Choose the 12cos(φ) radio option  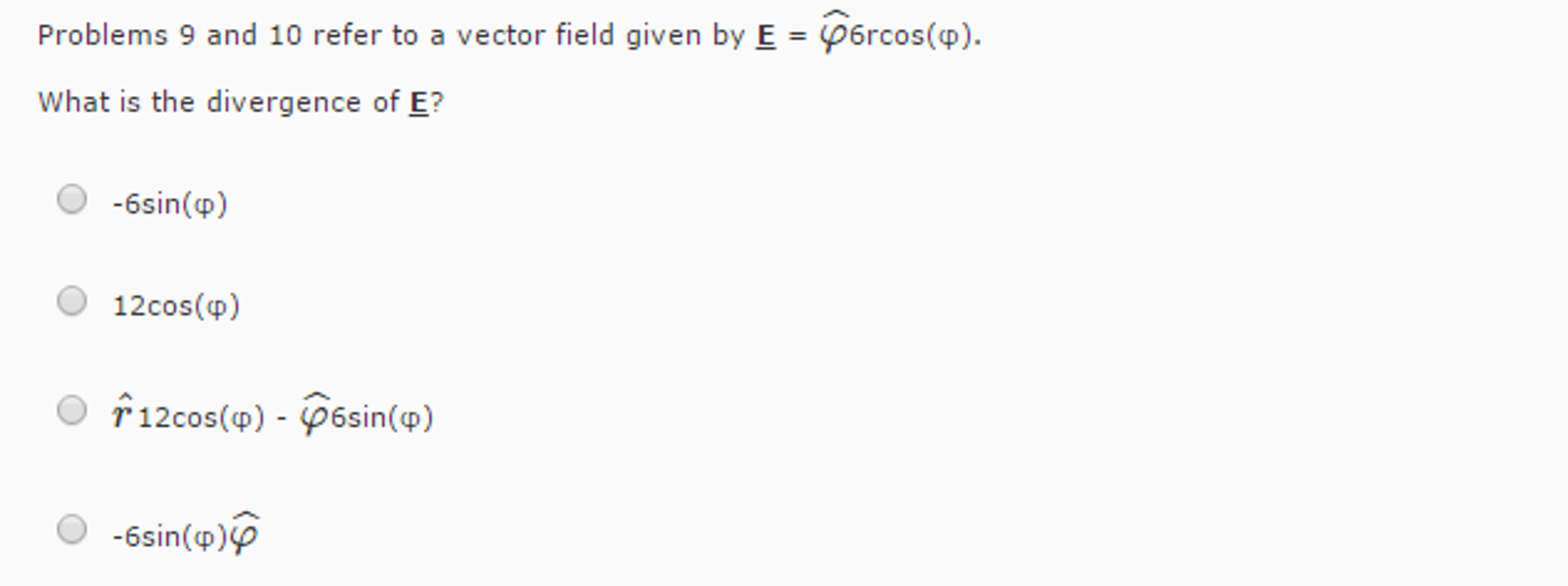click(x=72, y=301)
